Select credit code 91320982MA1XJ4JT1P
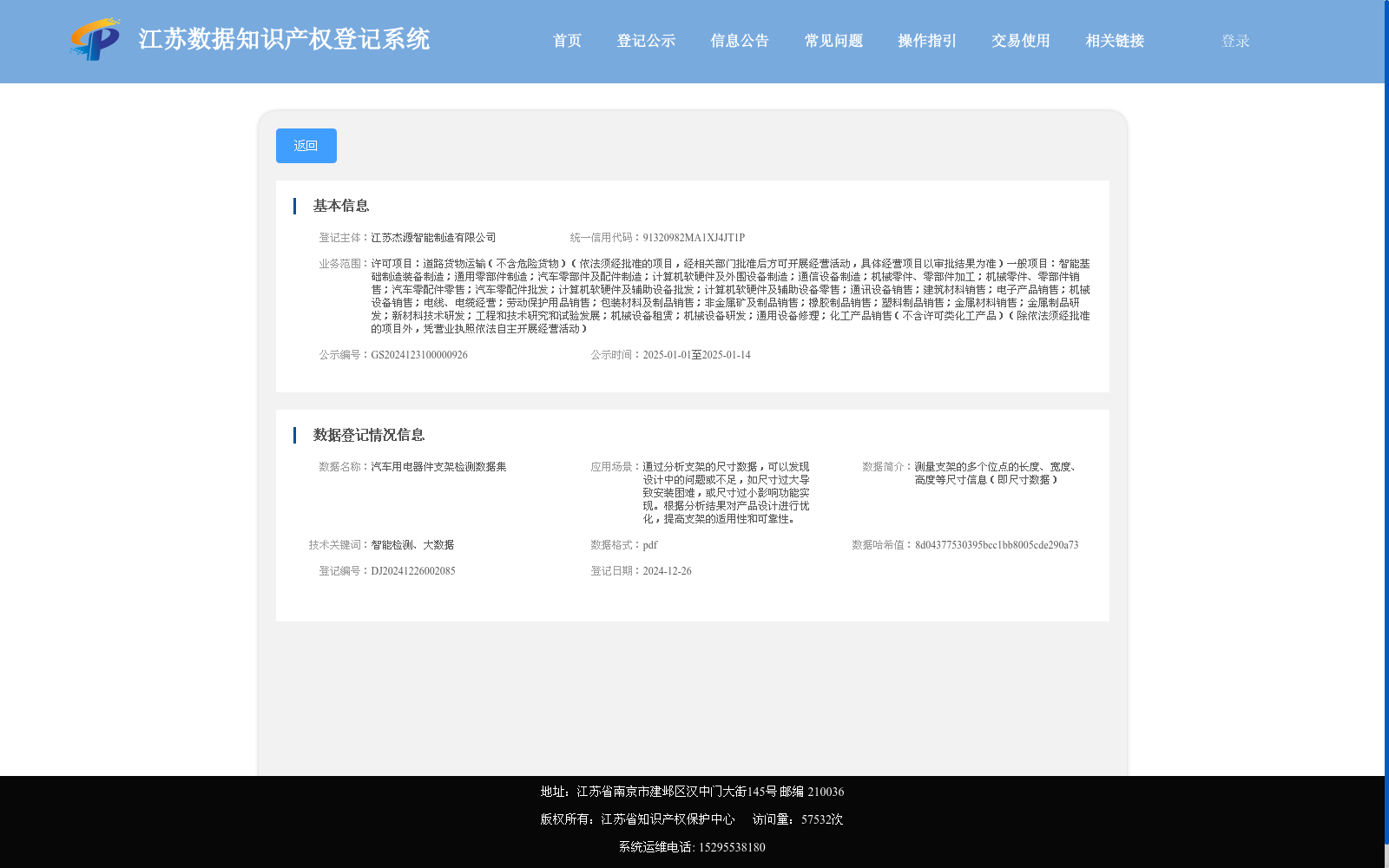 pos(694,238)
